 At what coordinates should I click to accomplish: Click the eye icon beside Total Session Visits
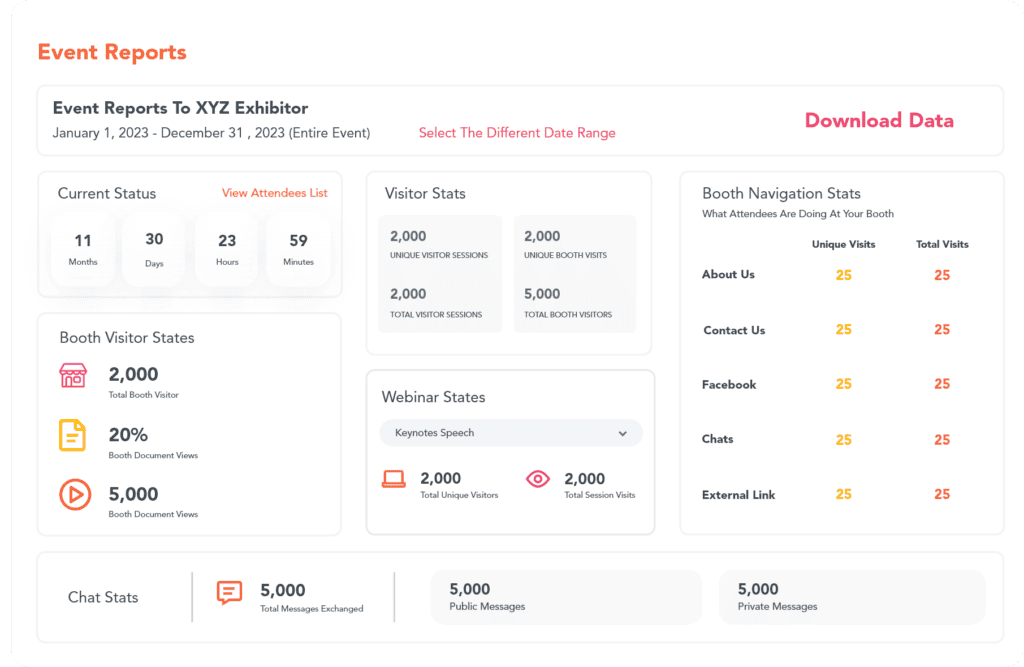[537, 479]
